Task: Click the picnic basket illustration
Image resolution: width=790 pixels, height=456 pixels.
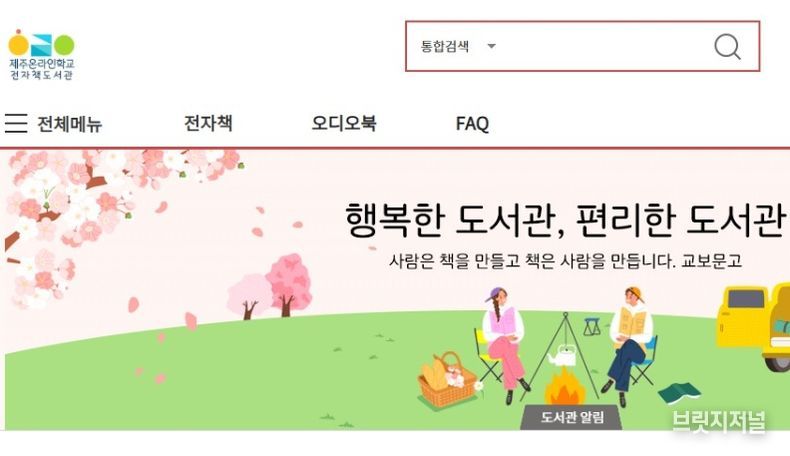Action: tap(447, 380)
